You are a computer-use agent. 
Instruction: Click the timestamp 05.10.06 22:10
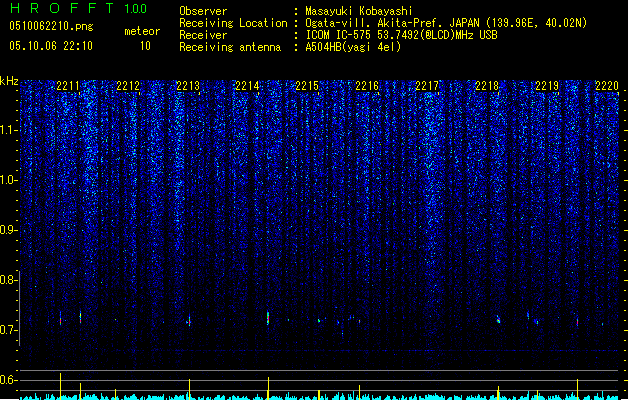[51, 46]
